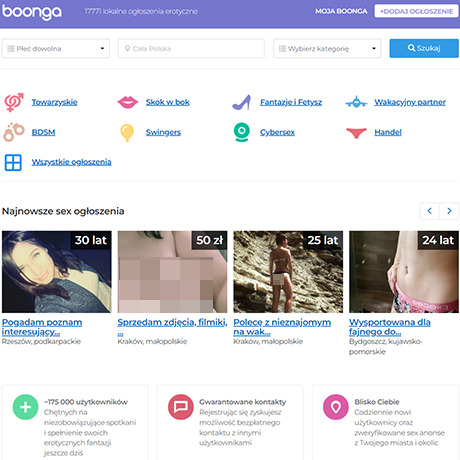The image size is (460, 460).
Task: Click 'Bydgoszcz, kujawsko-pomorskie' location text
Action: pyautogui.click(x=386, y=346)
